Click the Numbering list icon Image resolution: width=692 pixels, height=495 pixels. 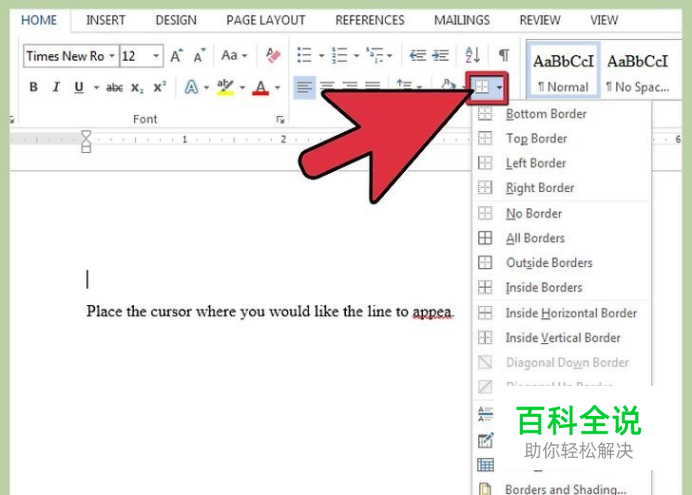(339, 56)
